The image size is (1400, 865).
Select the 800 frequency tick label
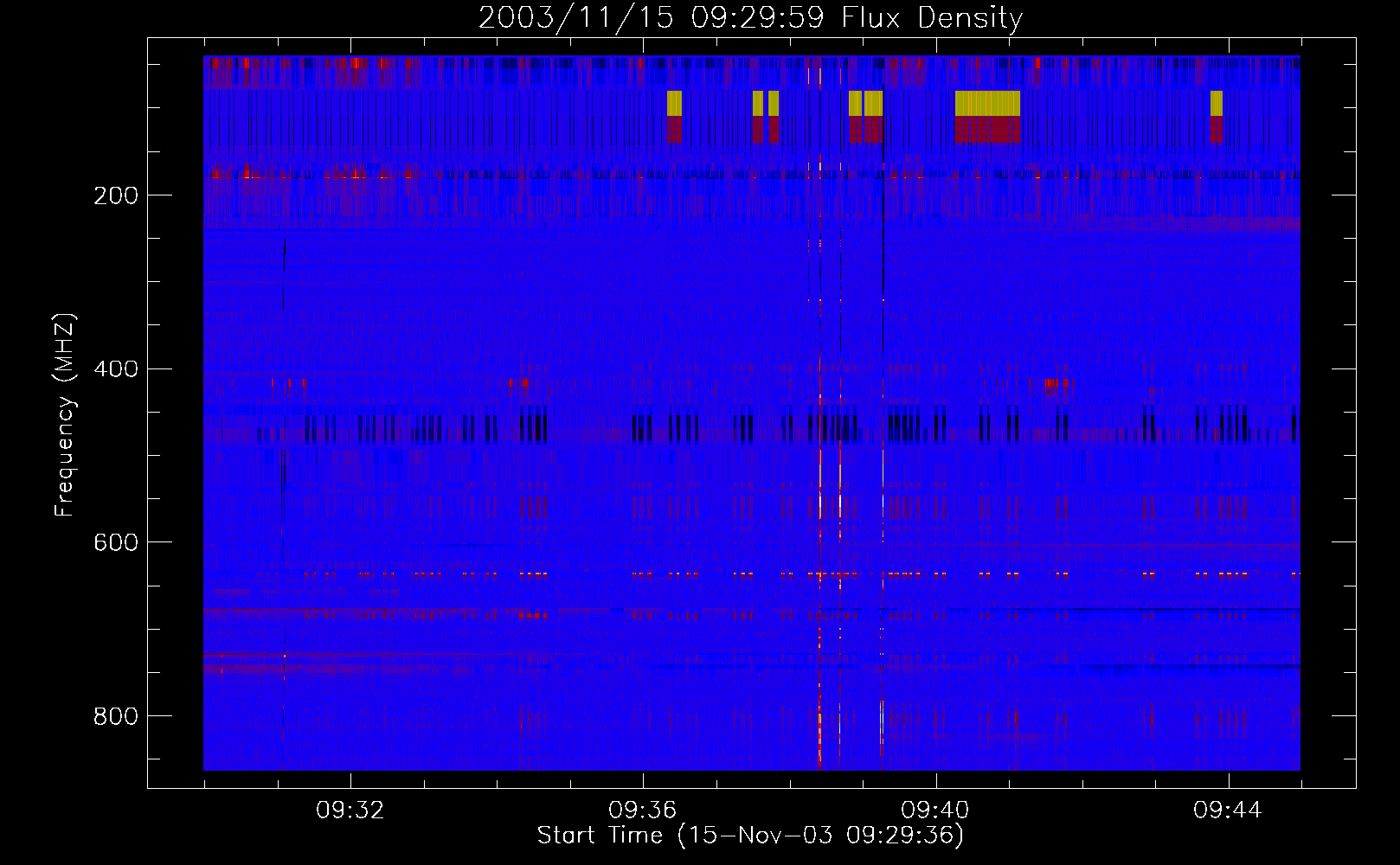point(116,716)
